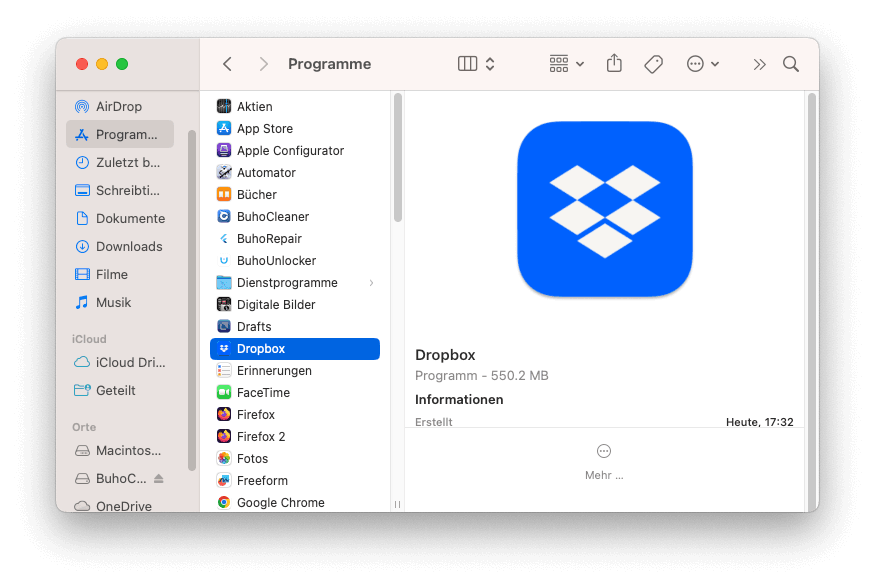Click the sidebar scrollbar

coord(192,300)
